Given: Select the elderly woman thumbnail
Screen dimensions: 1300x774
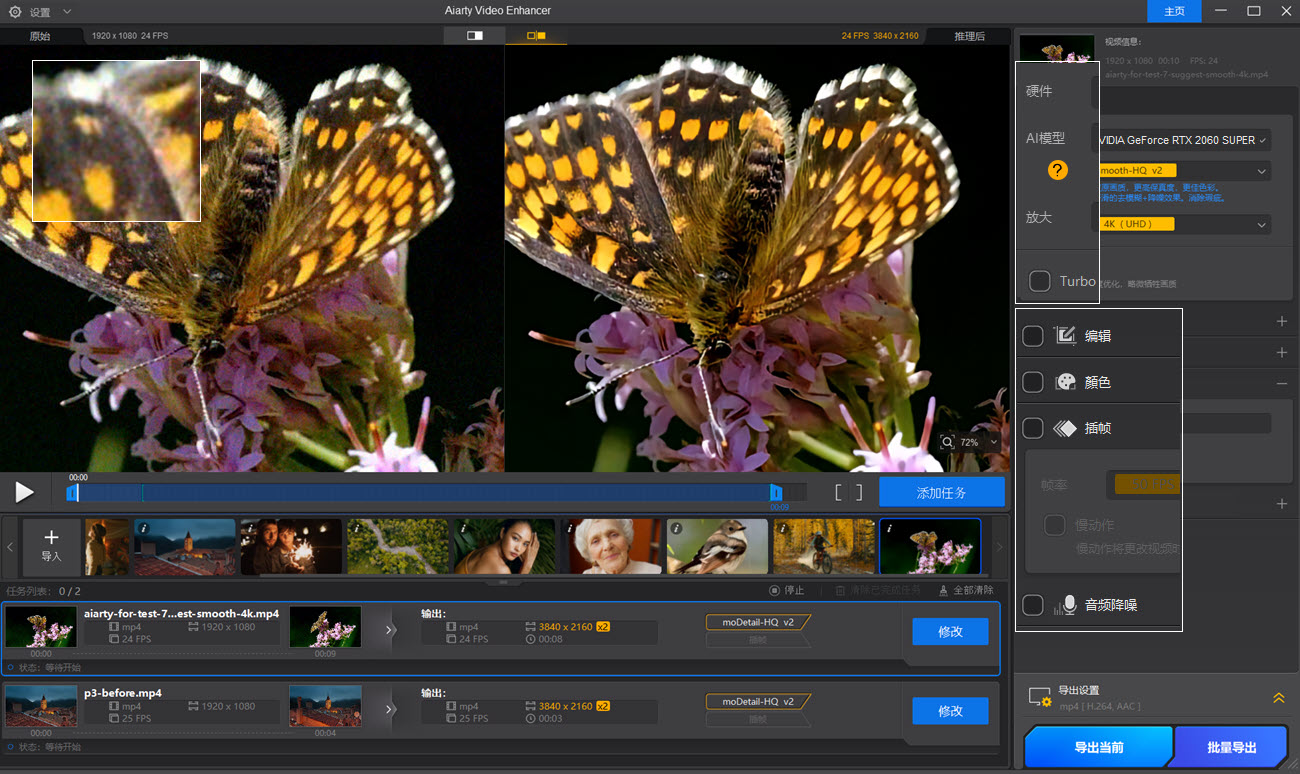Looking at the screenshot, I should [611, 546].
